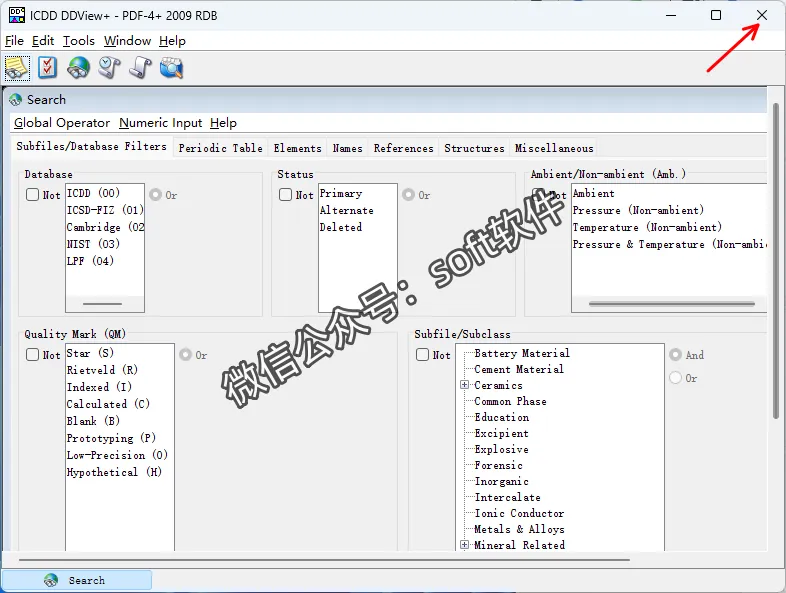Select Metals & Alloys subfile
Screen dimensions: 786x593
point(519,529)
